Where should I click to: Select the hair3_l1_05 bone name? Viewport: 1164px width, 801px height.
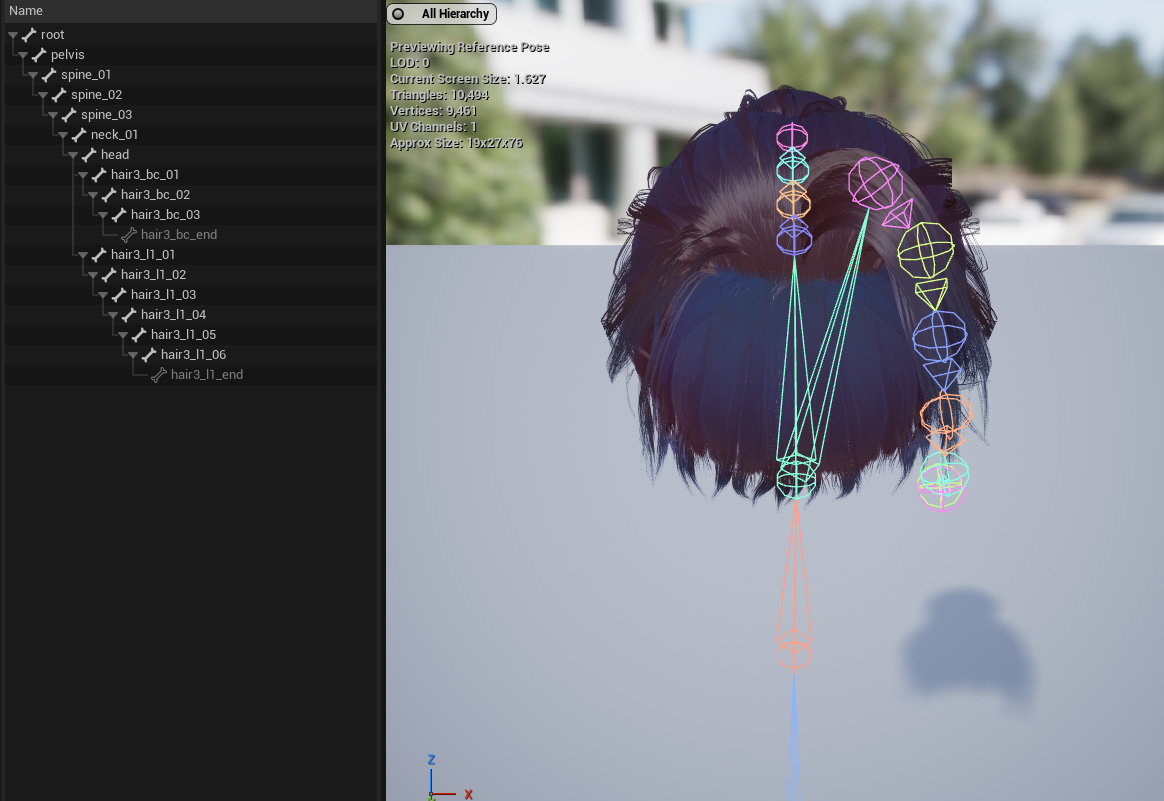pyautogui.click(x=183, y=336)
